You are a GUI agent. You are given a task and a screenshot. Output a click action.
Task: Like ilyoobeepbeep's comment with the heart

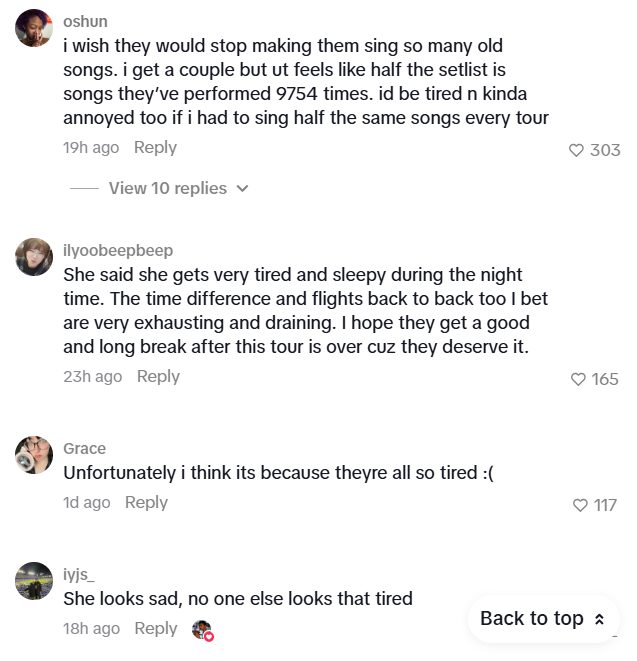point(577,379)
